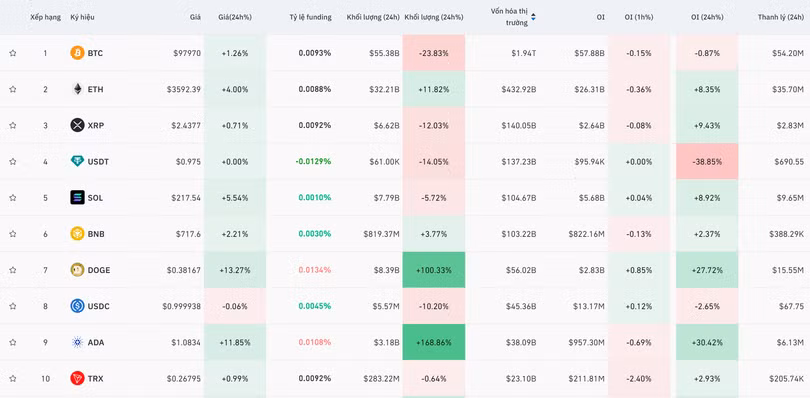Sort by Ký hiệu column header
810x398 pixels.
(x=83, y=17)
